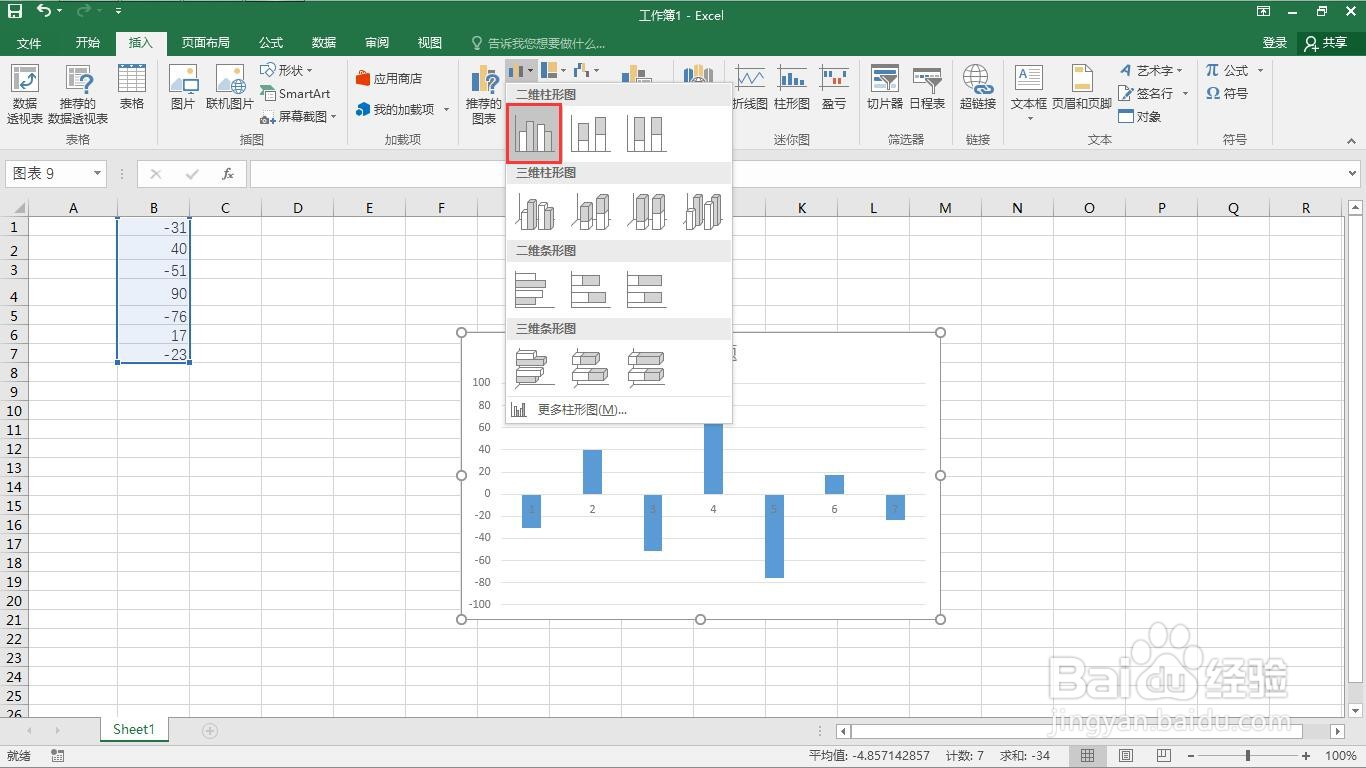Click the 告诉我您想要做什么 search box
Viewport: 1366px width, 768px height.
point(538,43)
